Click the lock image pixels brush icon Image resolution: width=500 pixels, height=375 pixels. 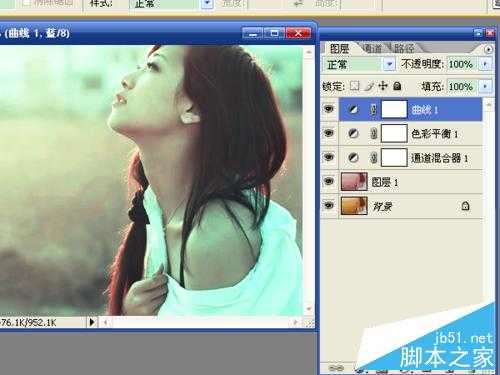(x=369, y=86)
